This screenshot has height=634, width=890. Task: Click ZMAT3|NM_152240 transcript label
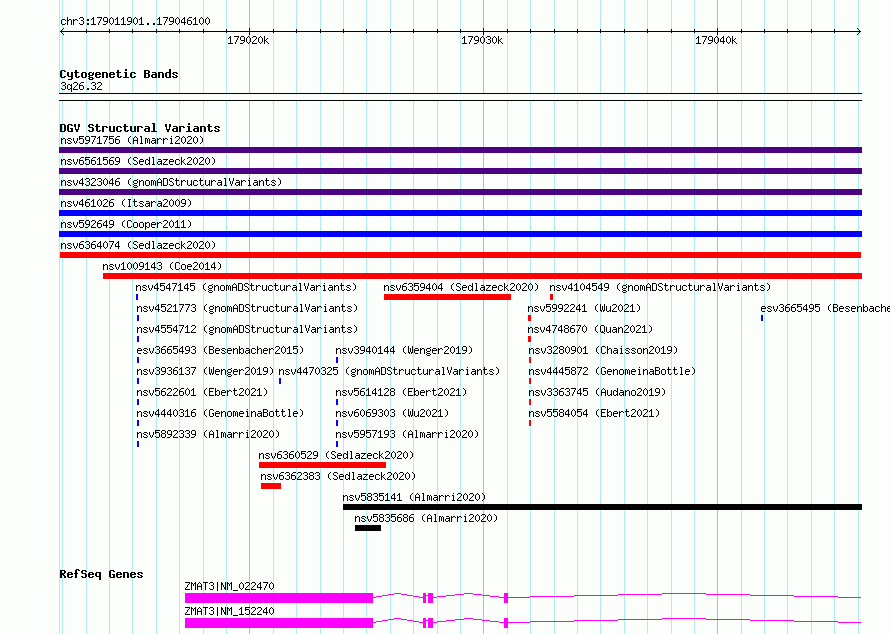[x=229, y=611]
